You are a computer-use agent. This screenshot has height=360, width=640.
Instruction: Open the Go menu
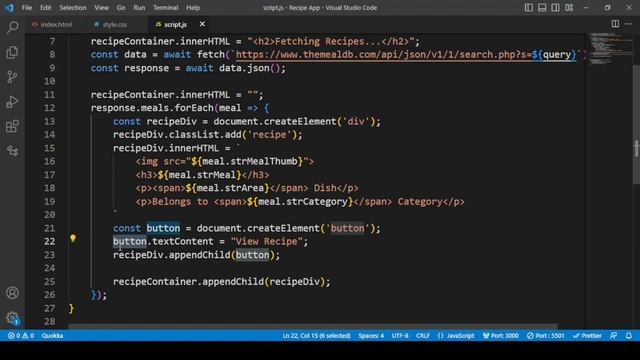tap(121, 7)
